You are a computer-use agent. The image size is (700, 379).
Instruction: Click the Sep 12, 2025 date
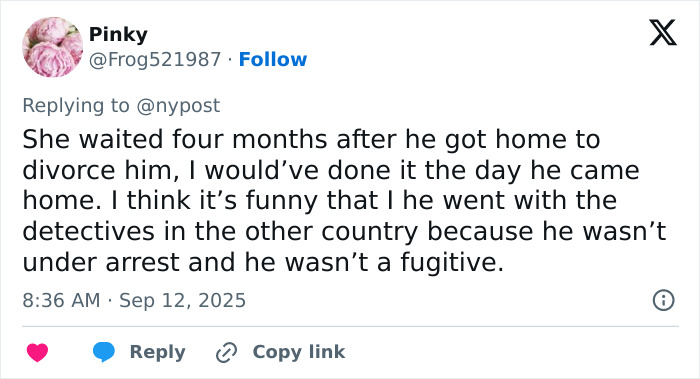coord(182,300)
